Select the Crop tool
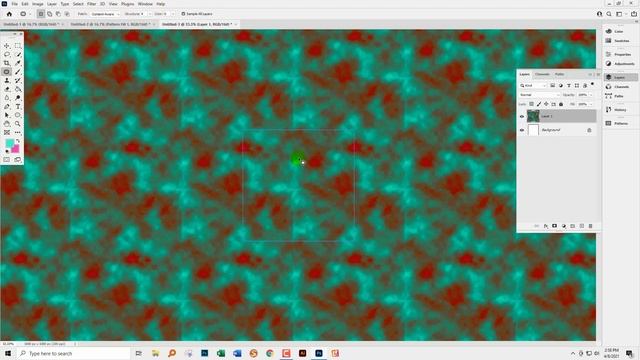The width and height of the screenshot is (640, 360). point(7,63)
